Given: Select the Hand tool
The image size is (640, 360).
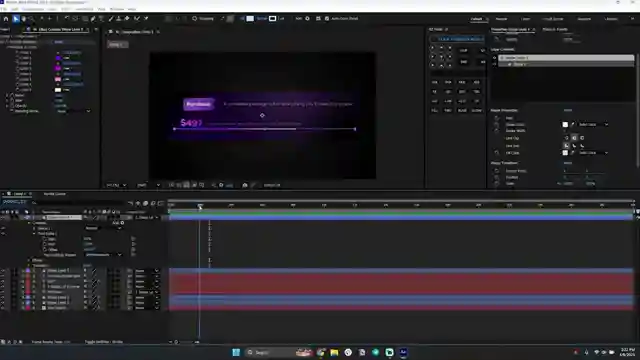Looking at the screenshot, I should click(x=24, y=19).
